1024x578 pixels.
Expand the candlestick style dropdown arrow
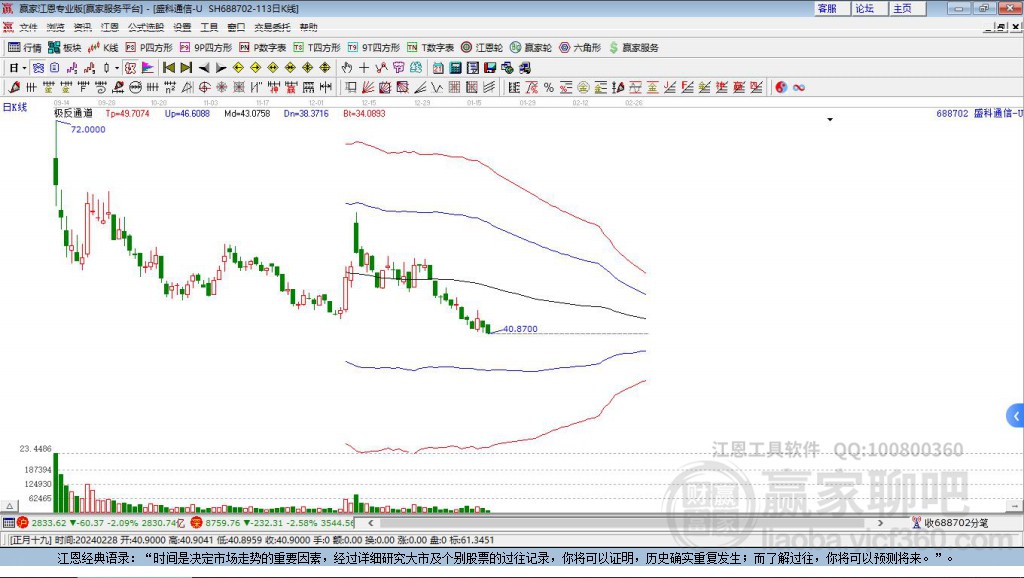(117, 68)
